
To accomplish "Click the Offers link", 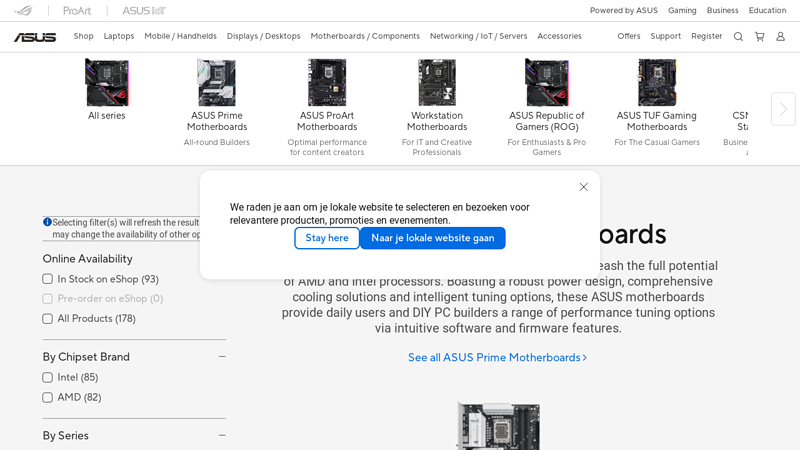I will pyautogui.click(x=629, y=36).
